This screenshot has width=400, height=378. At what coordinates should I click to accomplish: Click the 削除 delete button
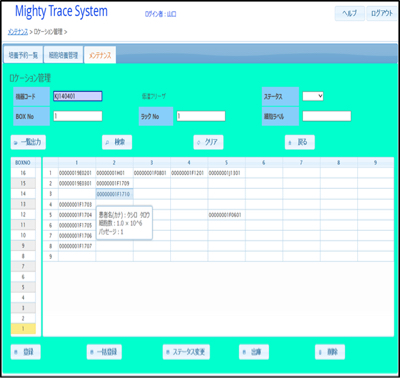point(330,352)
